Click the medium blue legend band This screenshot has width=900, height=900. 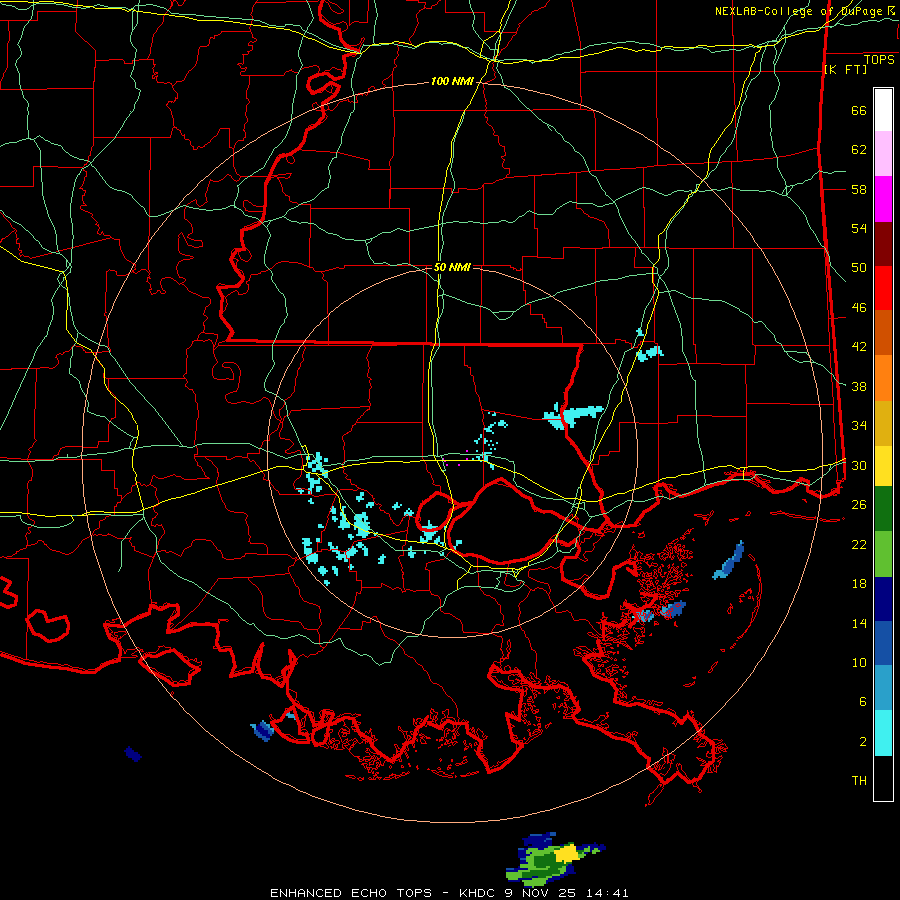(883, 643)
